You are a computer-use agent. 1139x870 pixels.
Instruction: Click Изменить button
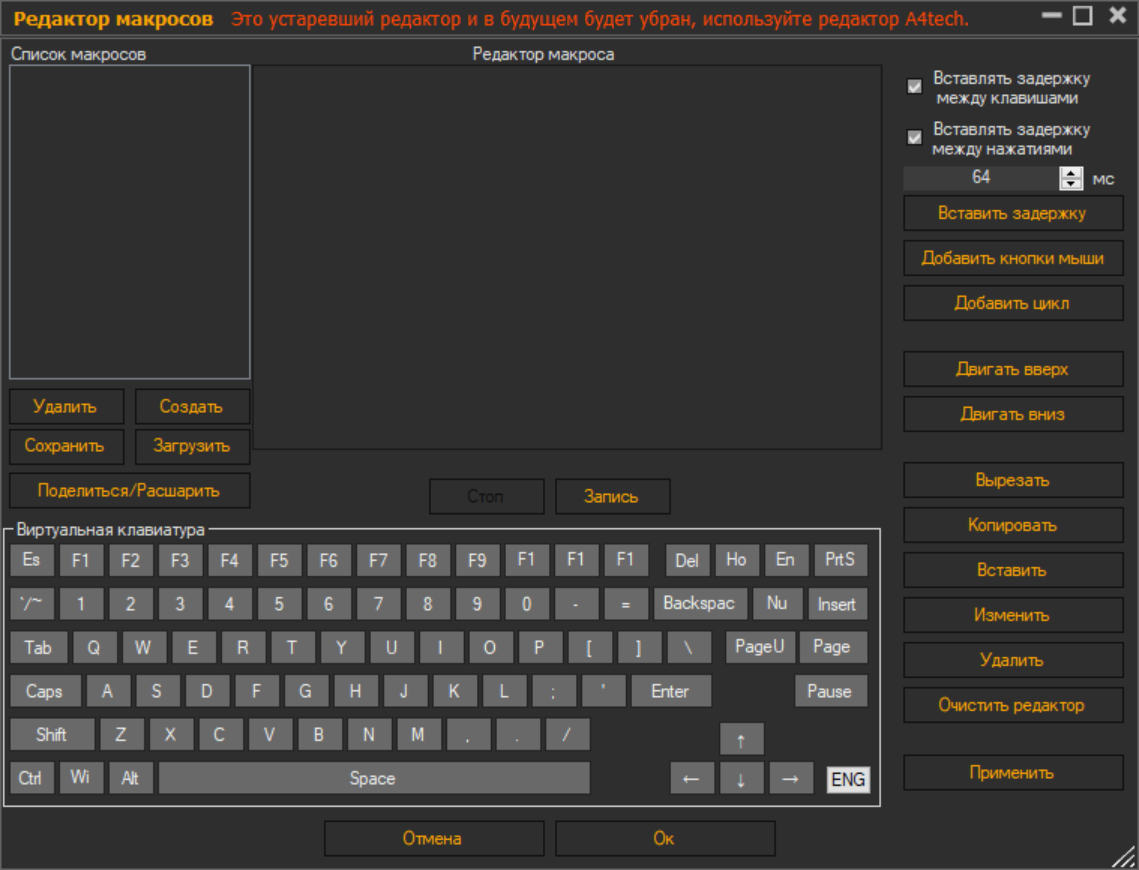pyautogui.click(x=1013, y=616)
